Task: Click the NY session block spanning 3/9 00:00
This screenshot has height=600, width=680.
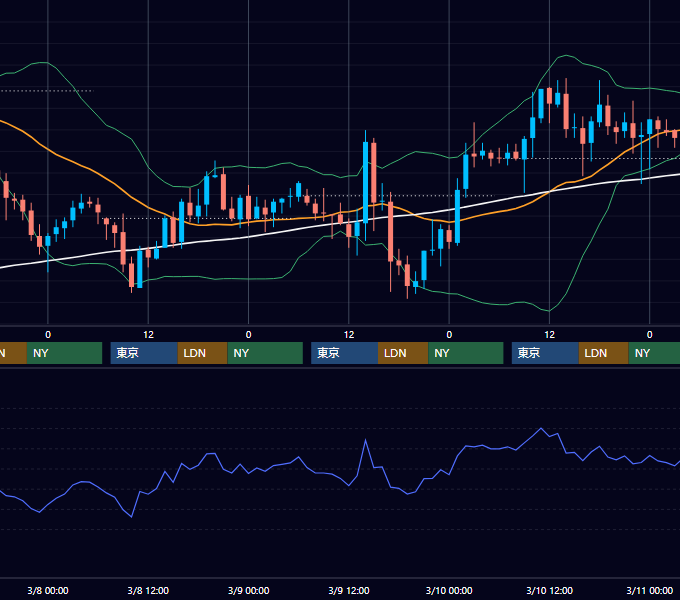Action: (x=265, y=353)
